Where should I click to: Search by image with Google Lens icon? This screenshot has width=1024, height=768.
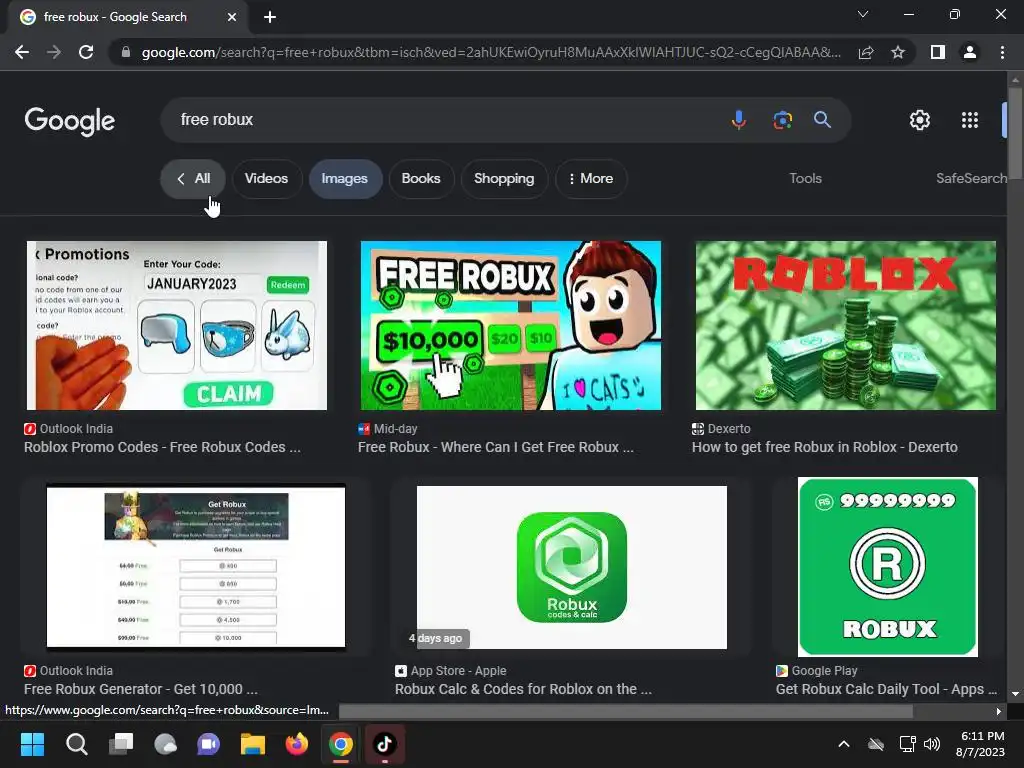[x=782, y=120]
